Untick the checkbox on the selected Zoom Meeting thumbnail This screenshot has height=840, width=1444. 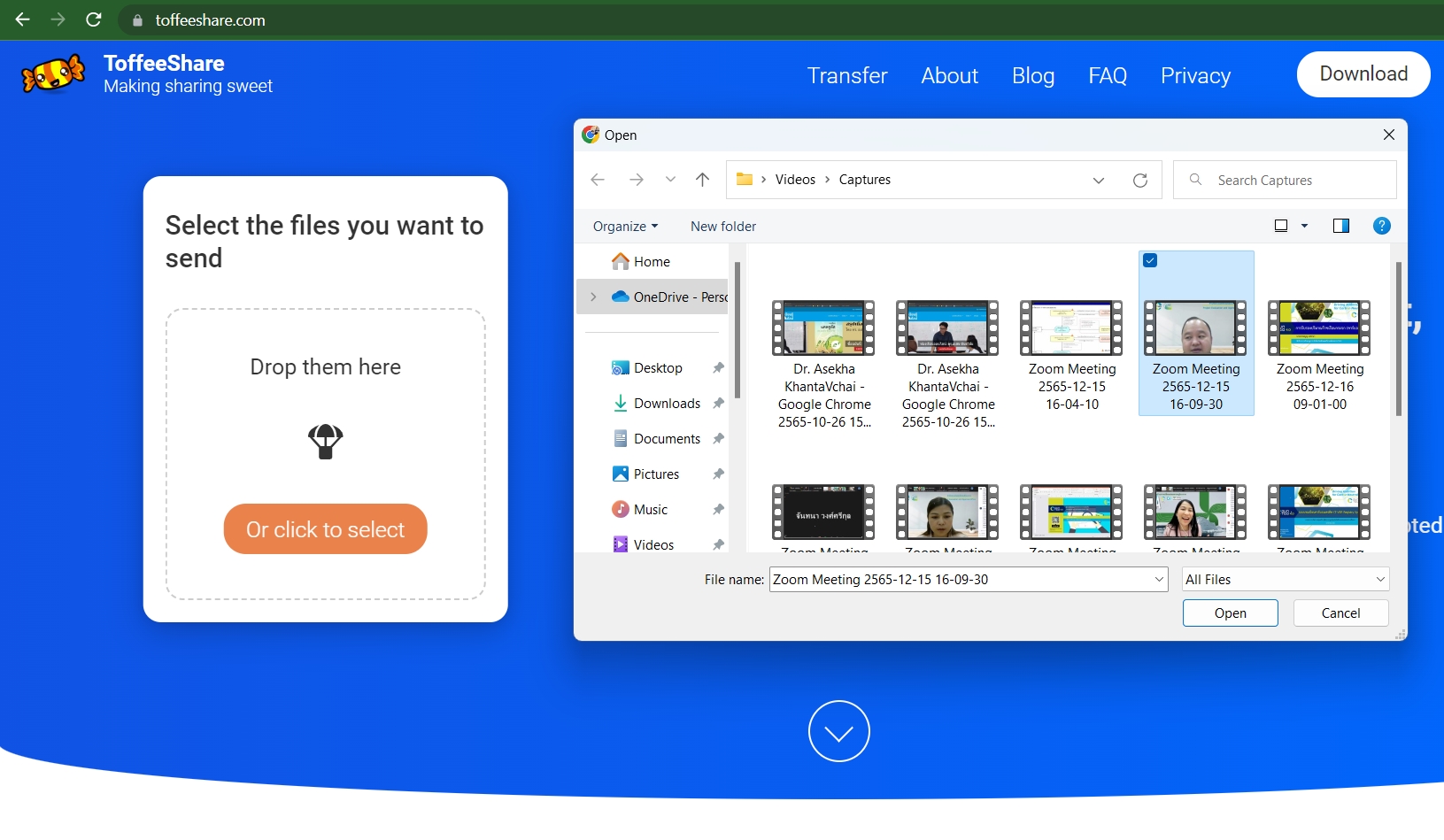(x=1149, y=260)
